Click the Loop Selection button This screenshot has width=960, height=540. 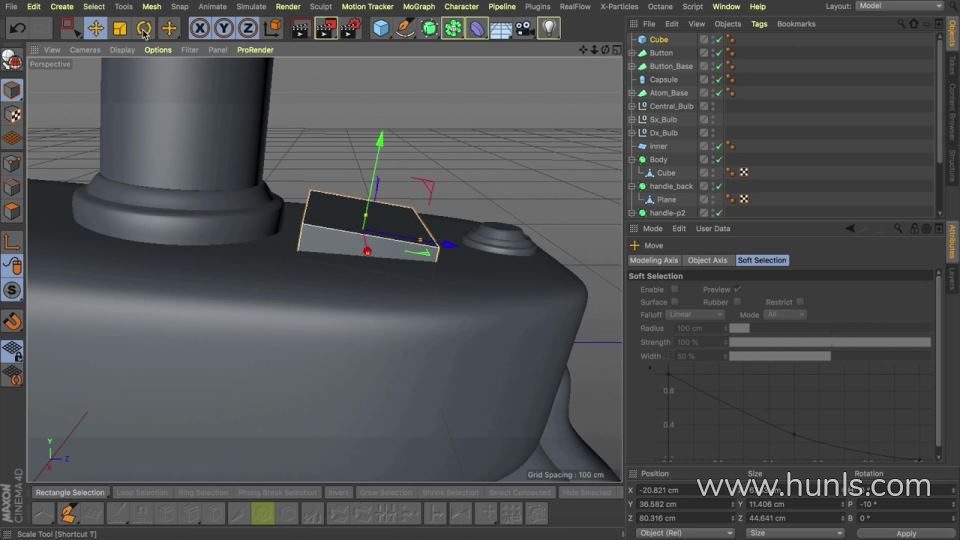(141, 492)
